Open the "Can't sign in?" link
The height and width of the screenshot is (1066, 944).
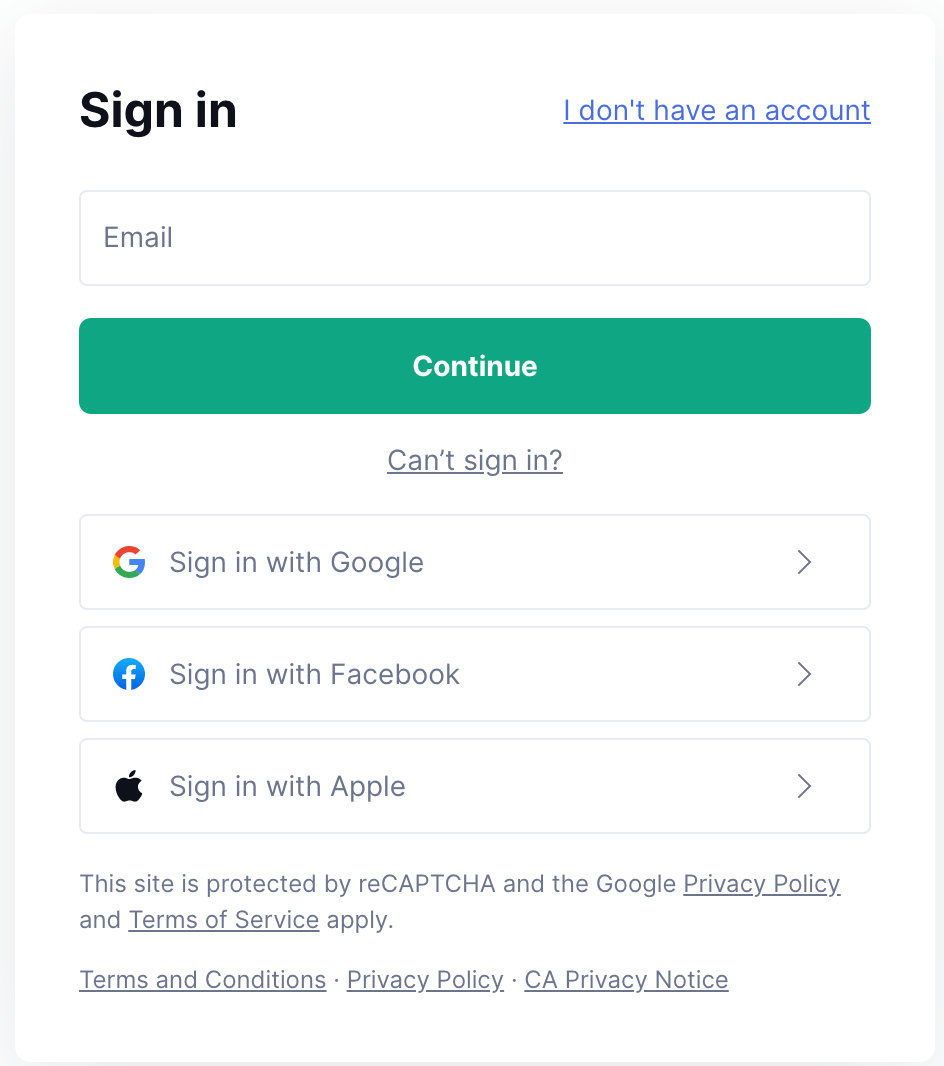[x=475, y=460]
